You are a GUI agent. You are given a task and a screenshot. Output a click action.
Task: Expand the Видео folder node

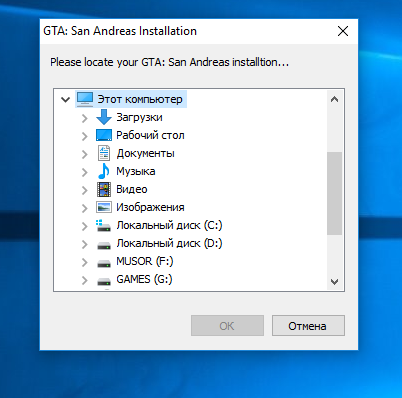tap(85, 190)
